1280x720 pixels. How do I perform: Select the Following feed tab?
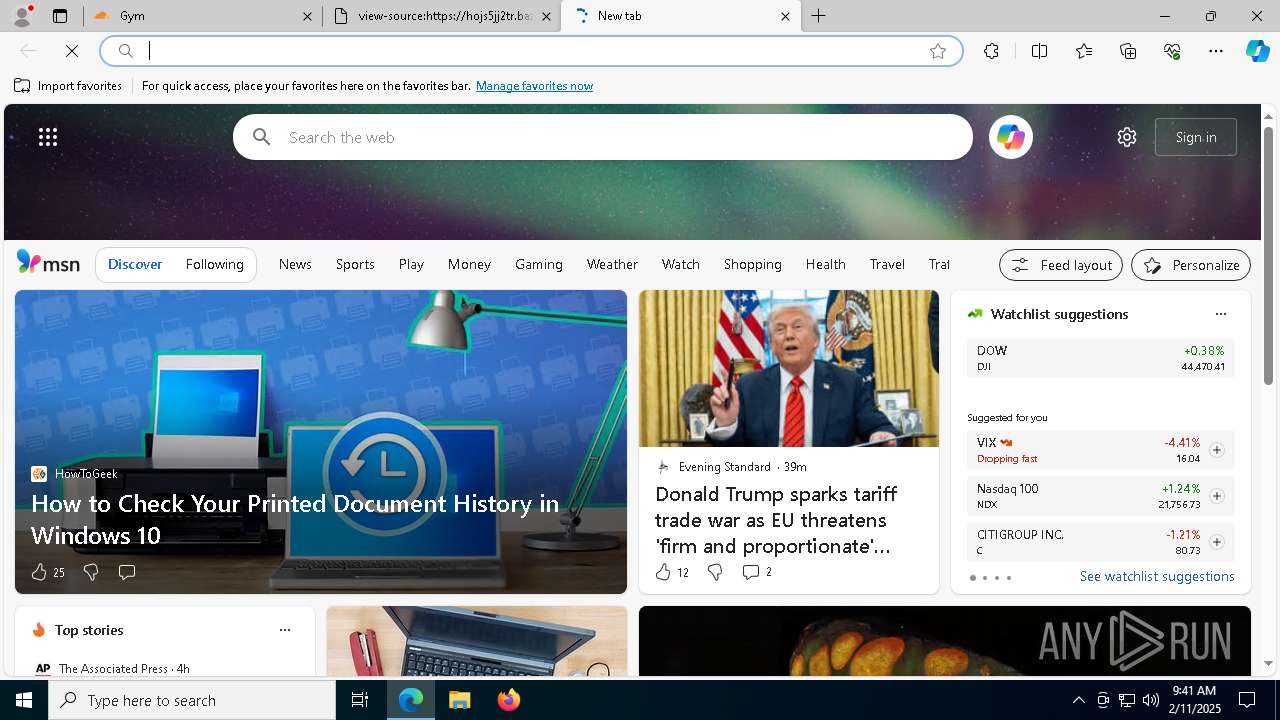[214, 264]
